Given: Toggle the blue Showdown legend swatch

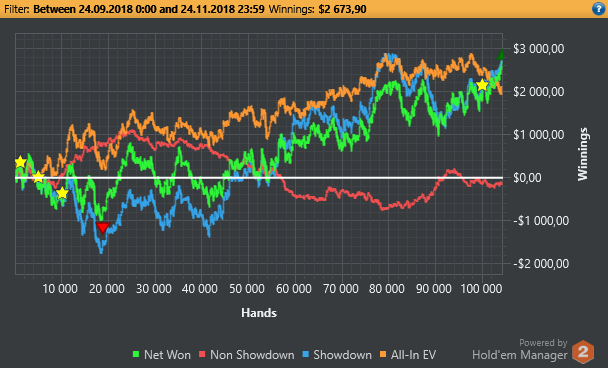Looking at the screenshot, I should (306, 354).
